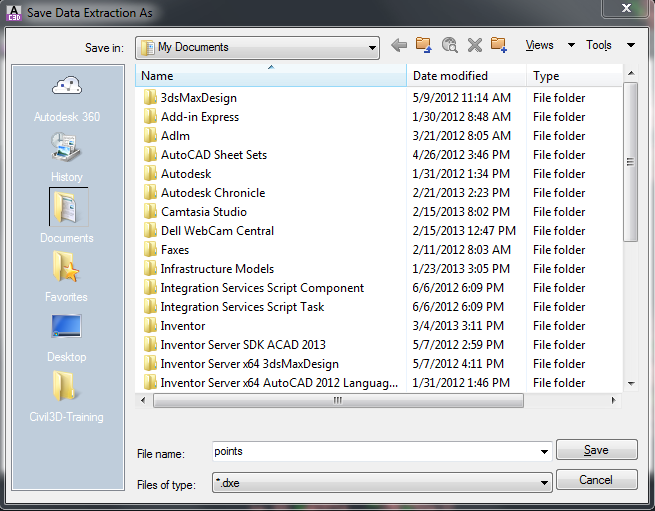
Task: Expand the Save in location dropdown
Action: [x=372, y=48]
